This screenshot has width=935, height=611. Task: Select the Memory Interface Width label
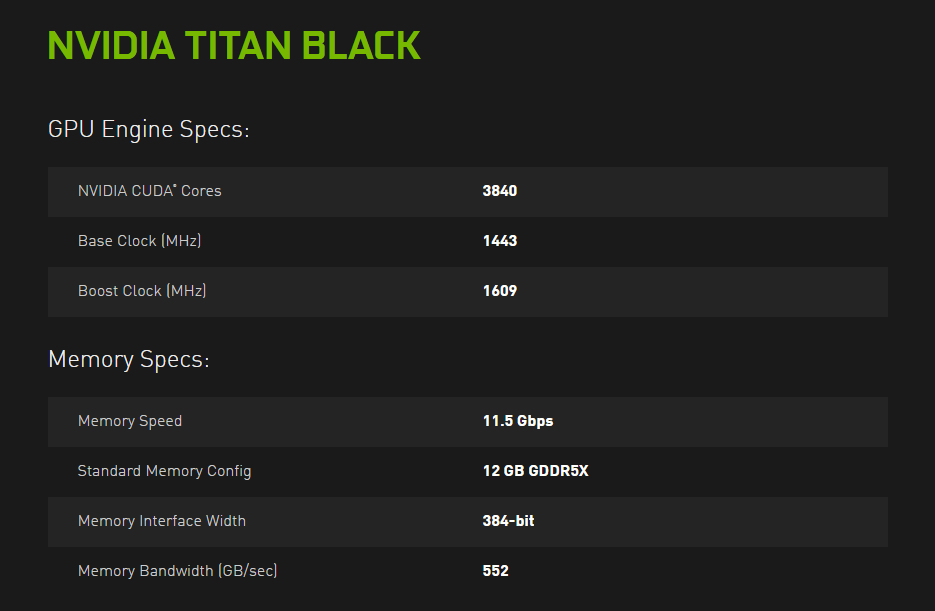(162, 521)
